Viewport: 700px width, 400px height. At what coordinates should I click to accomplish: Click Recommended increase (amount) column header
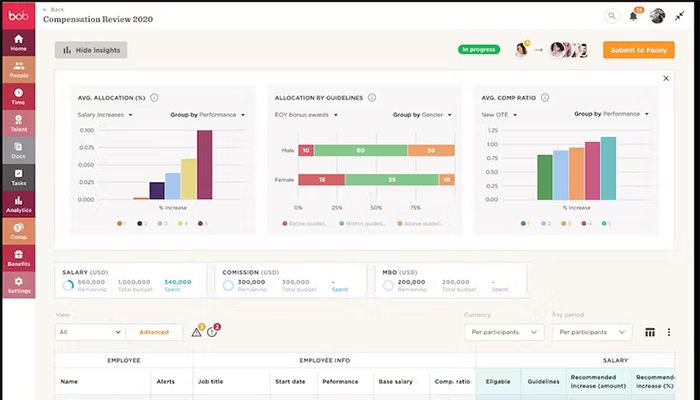[x=598, y=381]
